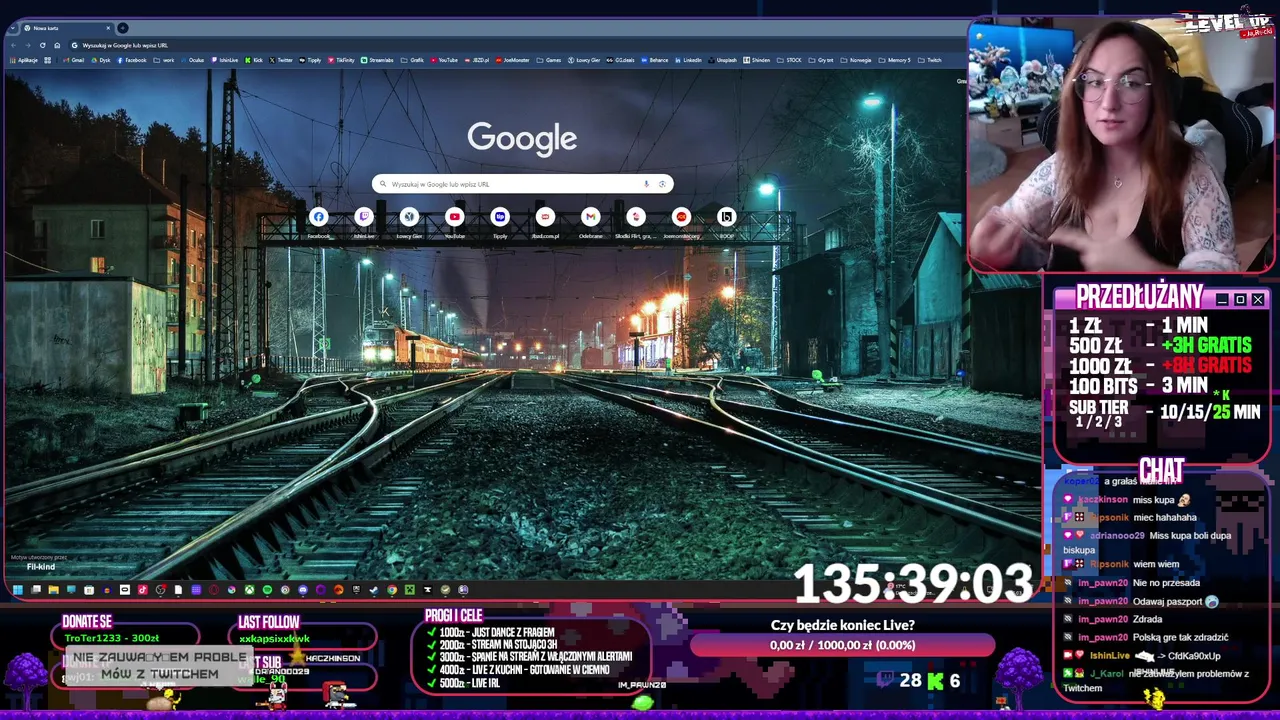1280x720 pixels.
Task: Expand the Twitch bookmarks folder
Action: (x=930, y=60)
